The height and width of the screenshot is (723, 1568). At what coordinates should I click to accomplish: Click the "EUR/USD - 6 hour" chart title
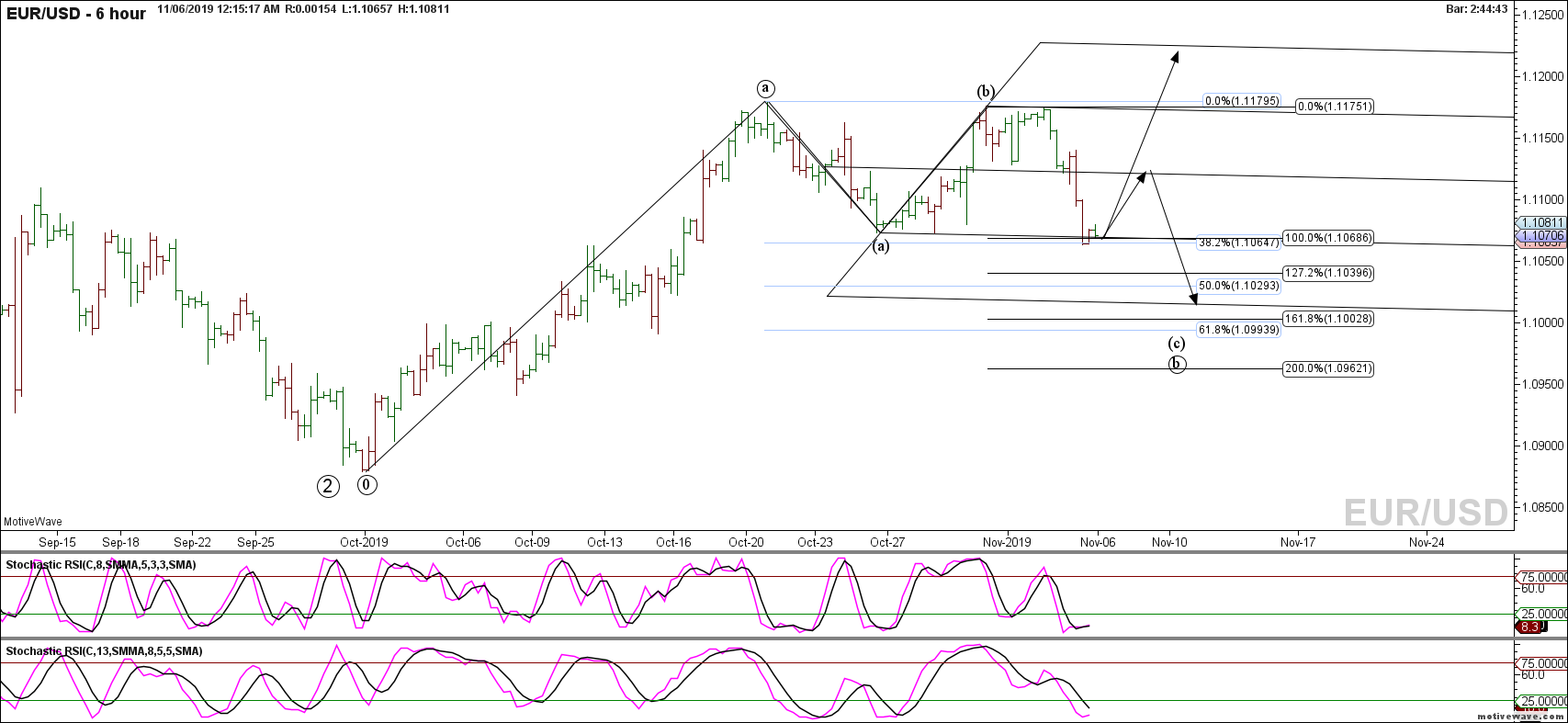(x=75, y=14)
